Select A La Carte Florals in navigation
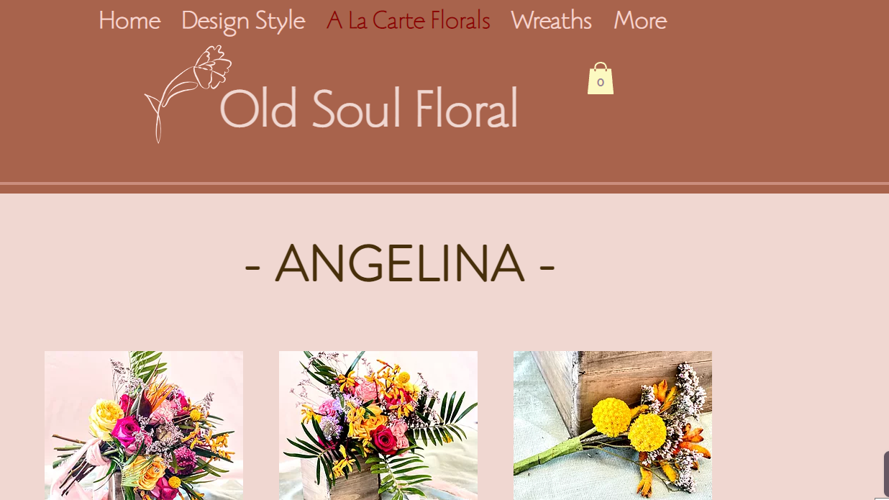889x500 pixels. click(x=408, y=20)
